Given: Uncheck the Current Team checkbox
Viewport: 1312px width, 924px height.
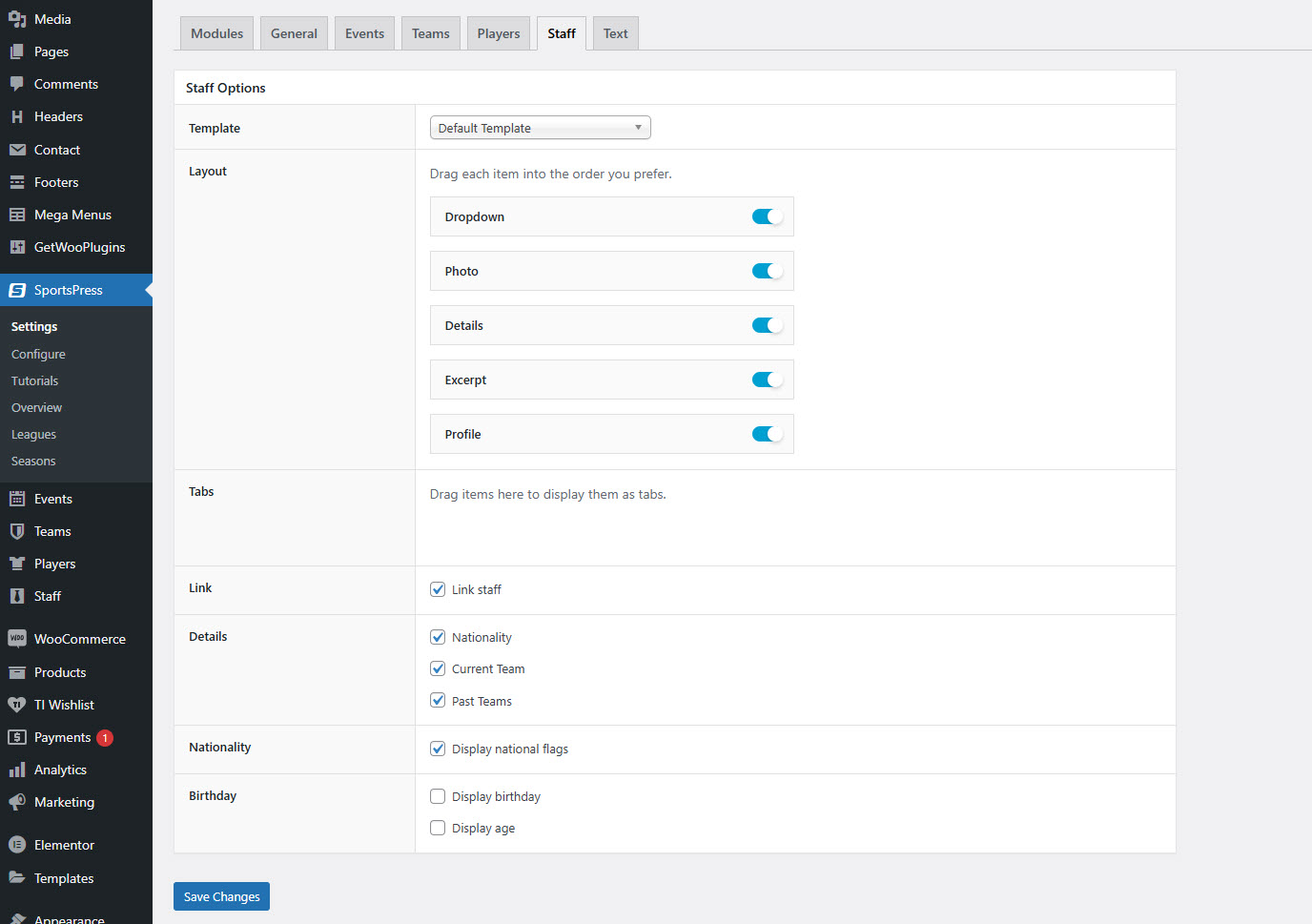Looking at the screenshot, I should pos(438,668).
